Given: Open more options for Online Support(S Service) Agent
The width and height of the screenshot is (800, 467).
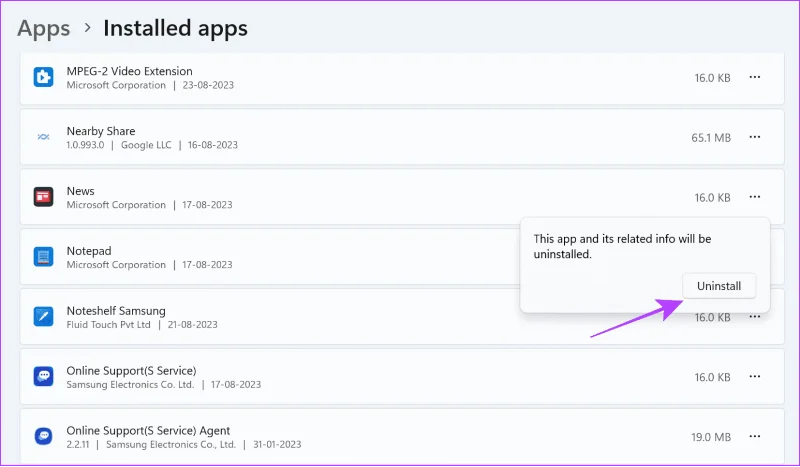Looking at the screenshot, I should click(x=755, y=436).
